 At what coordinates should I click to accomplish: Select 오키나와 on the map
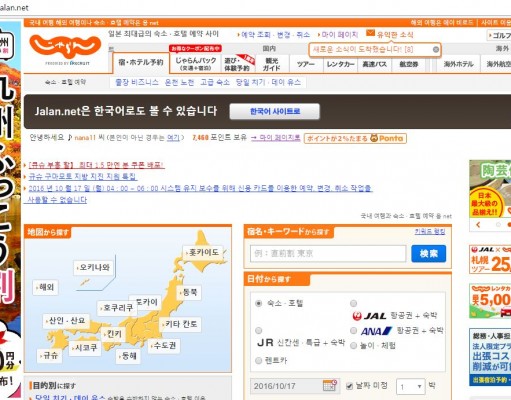tap(93, 267)
